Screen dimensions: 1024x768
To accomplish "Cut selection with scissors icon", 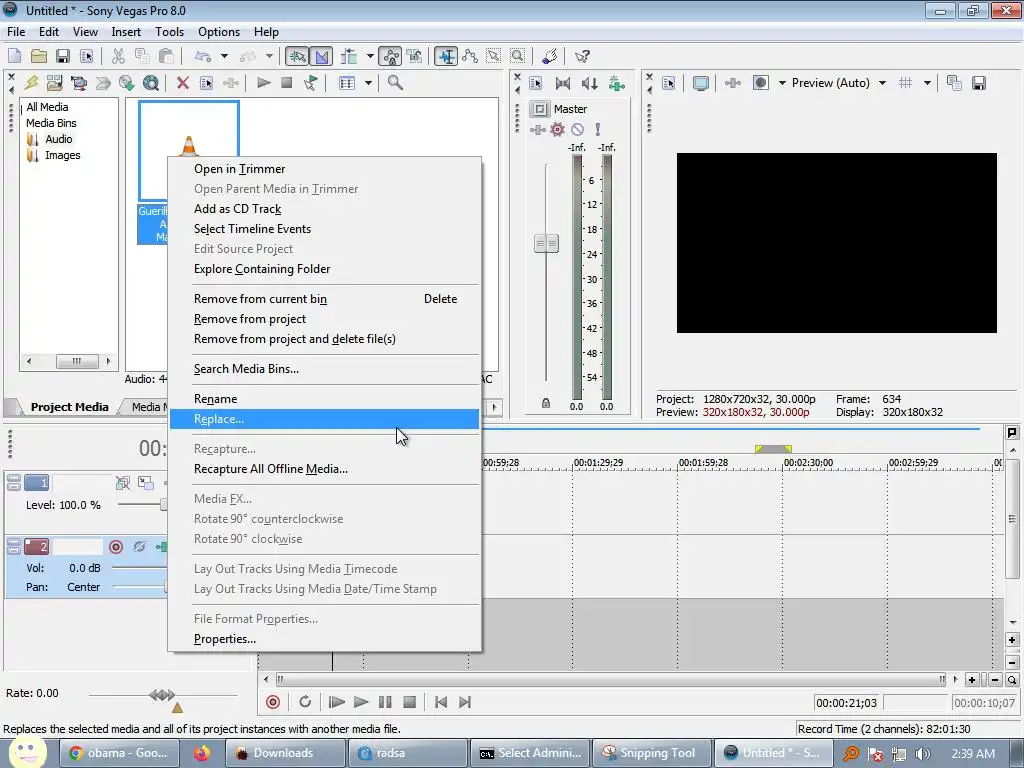I will (x=118, y=56).
